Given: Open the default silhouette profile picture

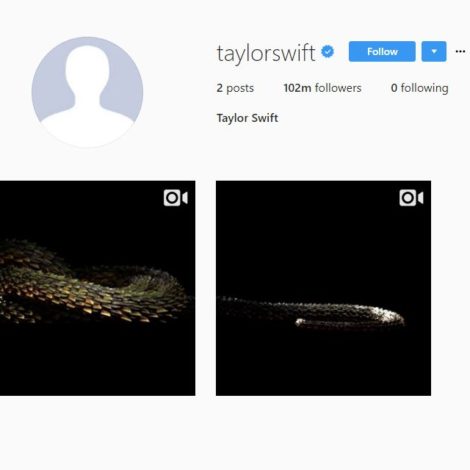Looking at the screenshot, I should pos(87,92).
